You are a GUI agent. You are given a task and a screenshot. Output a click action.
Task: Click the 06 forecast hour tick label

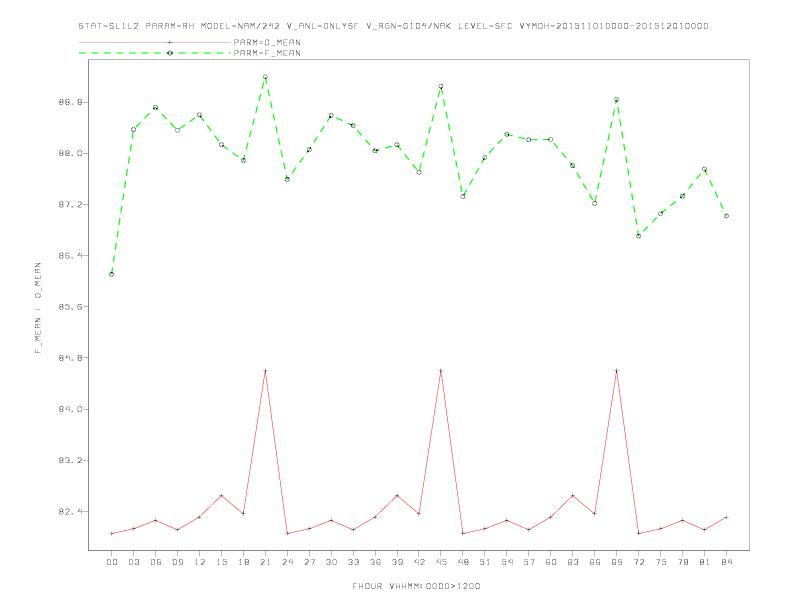[x=156, y=562]
